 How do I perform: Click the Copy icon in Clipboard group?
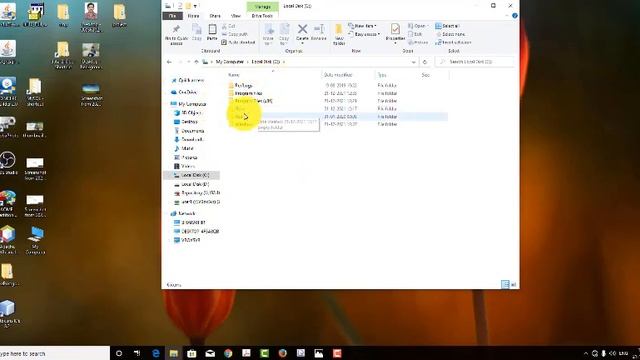[x=197, y=33]
